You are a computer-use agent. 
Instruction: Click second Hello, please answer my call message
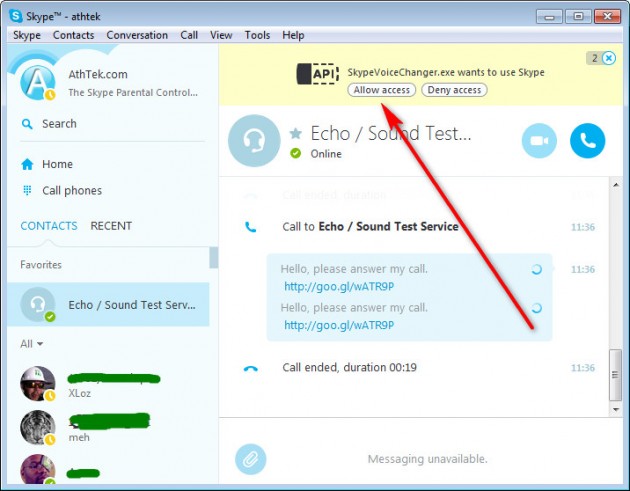pyautogui.click(x=354, y=308)
